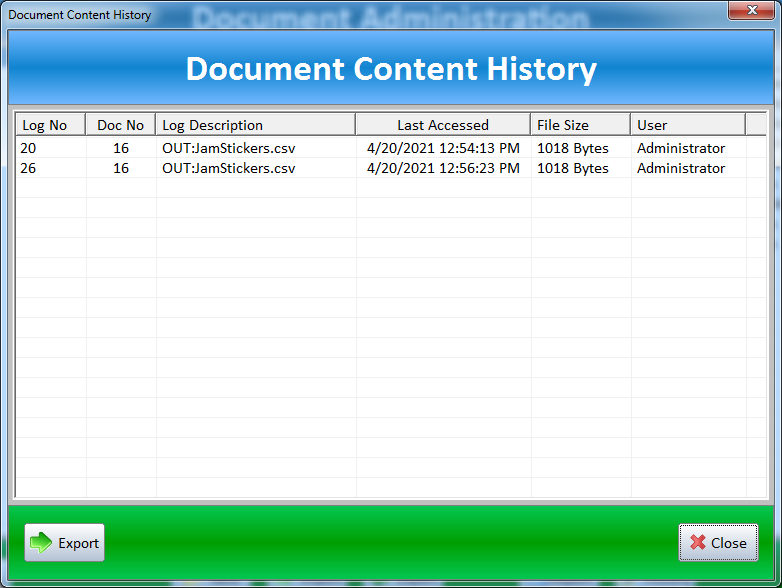Select log entry number 26

(29, 168)
